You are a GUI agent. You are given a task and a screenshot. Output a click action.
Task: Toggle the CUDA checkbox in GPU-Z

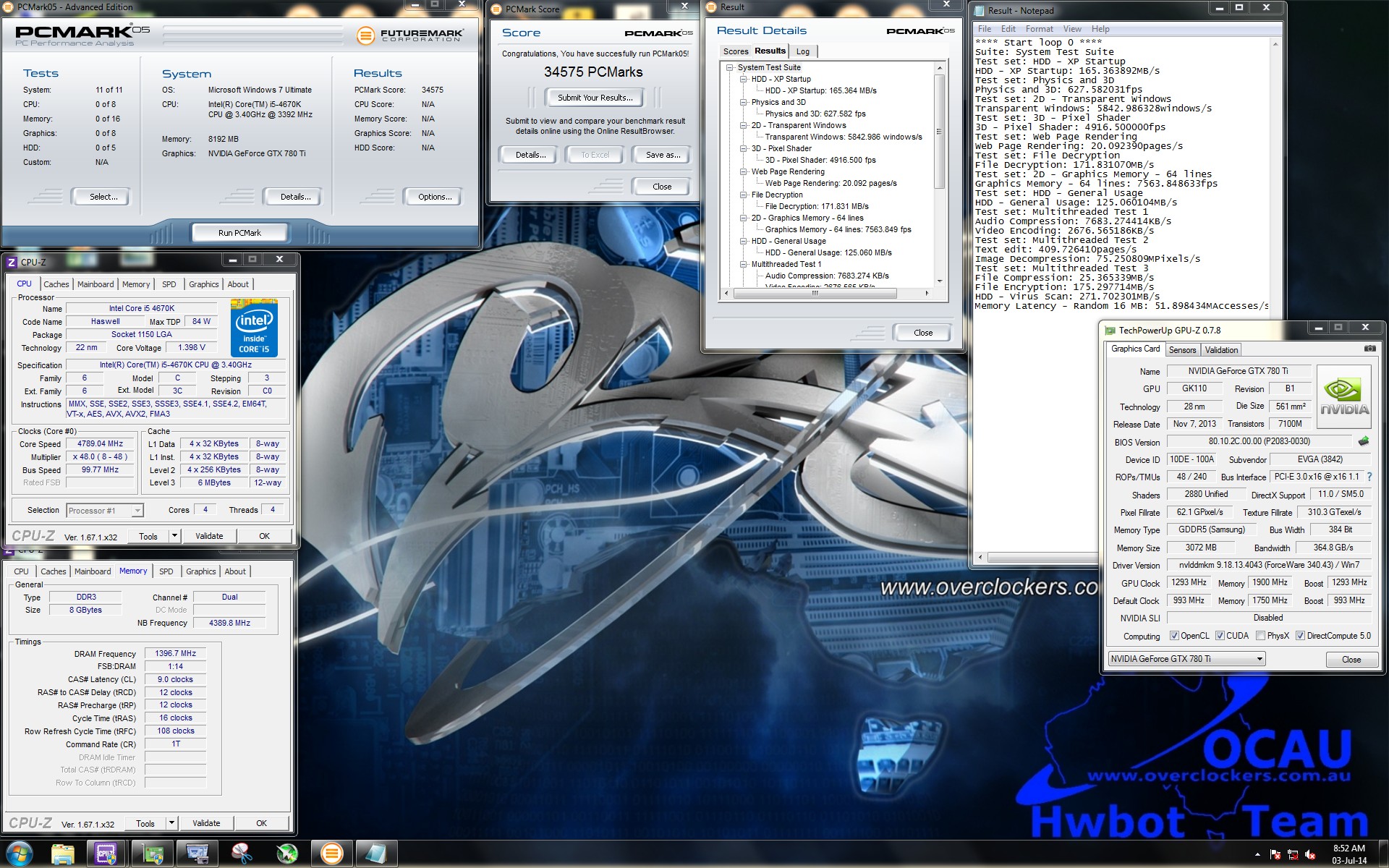point(1220,636)
